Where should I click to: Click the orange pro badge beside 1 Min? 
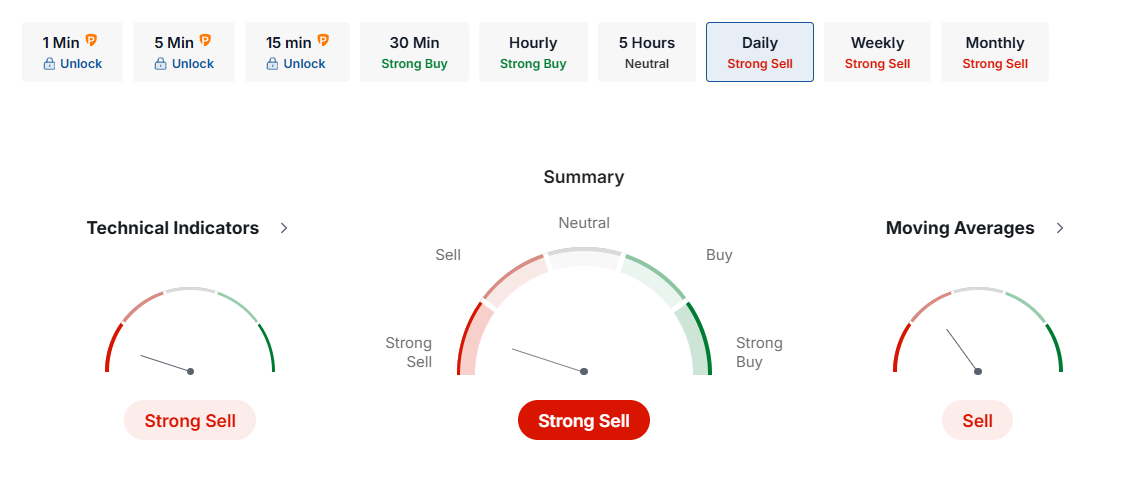(91, 41)
